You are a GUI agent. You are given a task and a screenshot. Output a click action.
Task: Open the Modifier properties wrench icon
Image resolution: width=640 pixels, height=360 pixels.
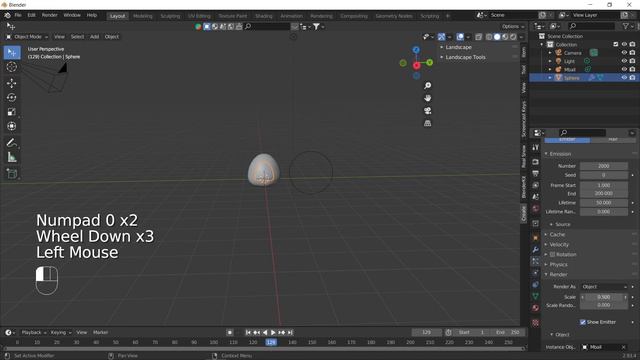[x=536, y=249]
